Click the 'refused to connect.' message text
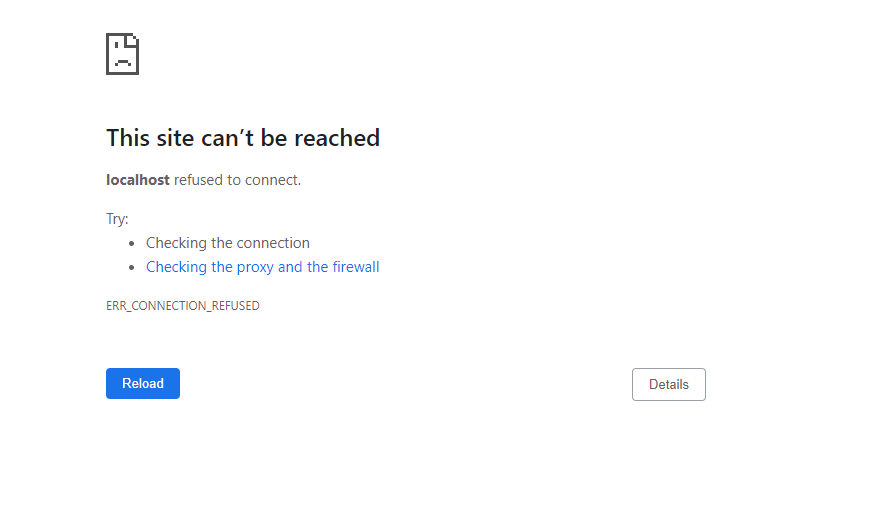874x526 pixels. click(237, 180)
